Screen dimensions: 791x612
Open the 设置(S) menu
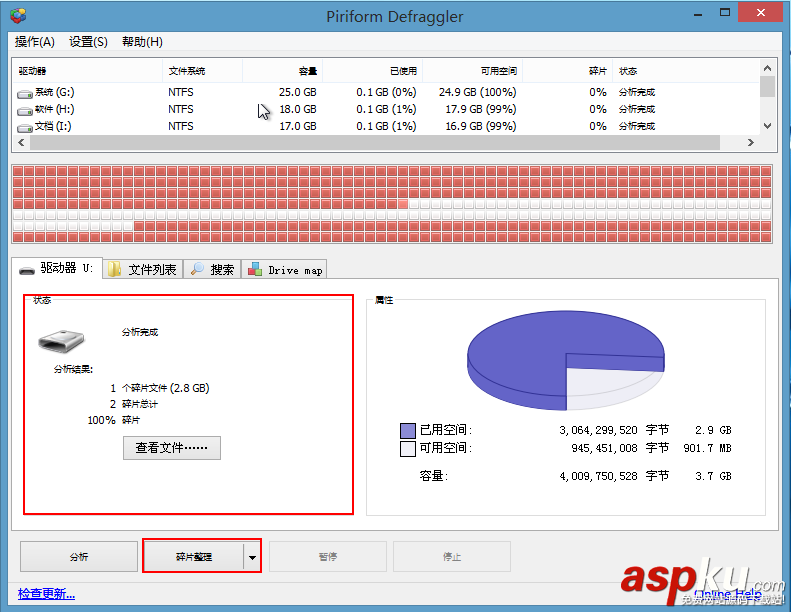click(88, 42)
